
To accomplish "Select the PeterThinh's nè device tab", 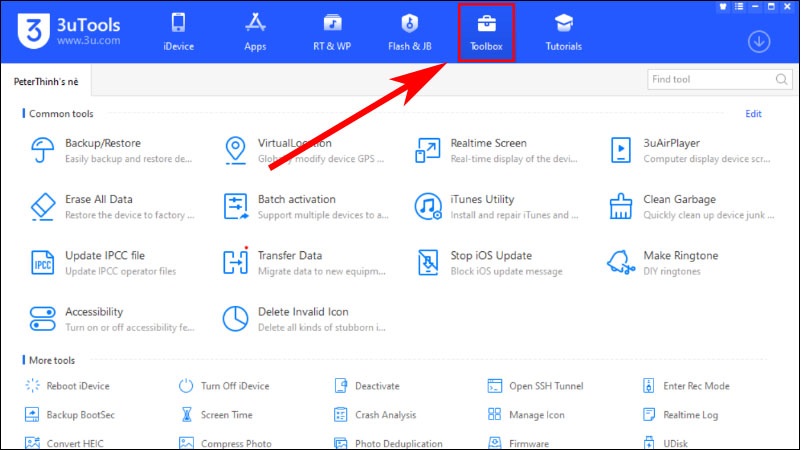I will pos(46,81).
